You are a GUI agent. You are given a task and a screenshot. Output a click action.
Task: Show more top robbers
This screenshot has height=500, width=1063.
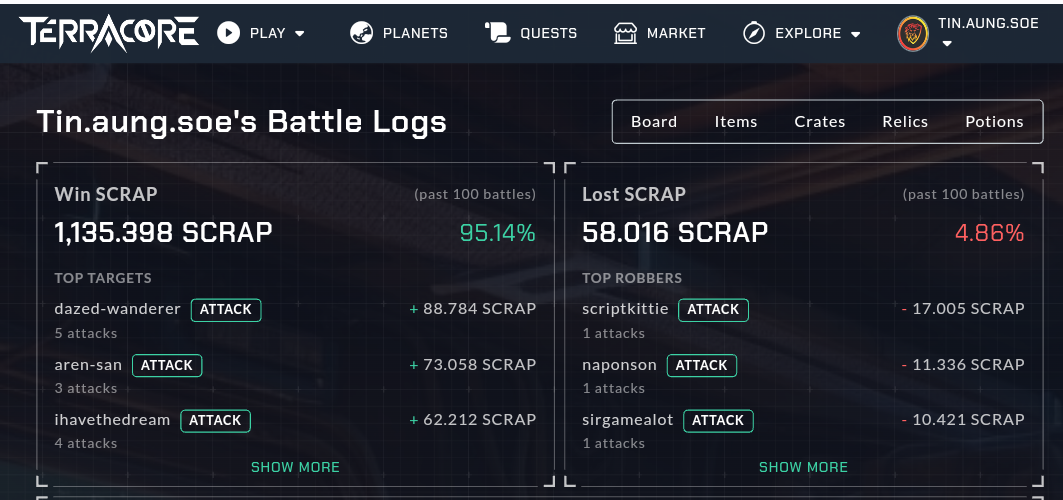[803, 467]
